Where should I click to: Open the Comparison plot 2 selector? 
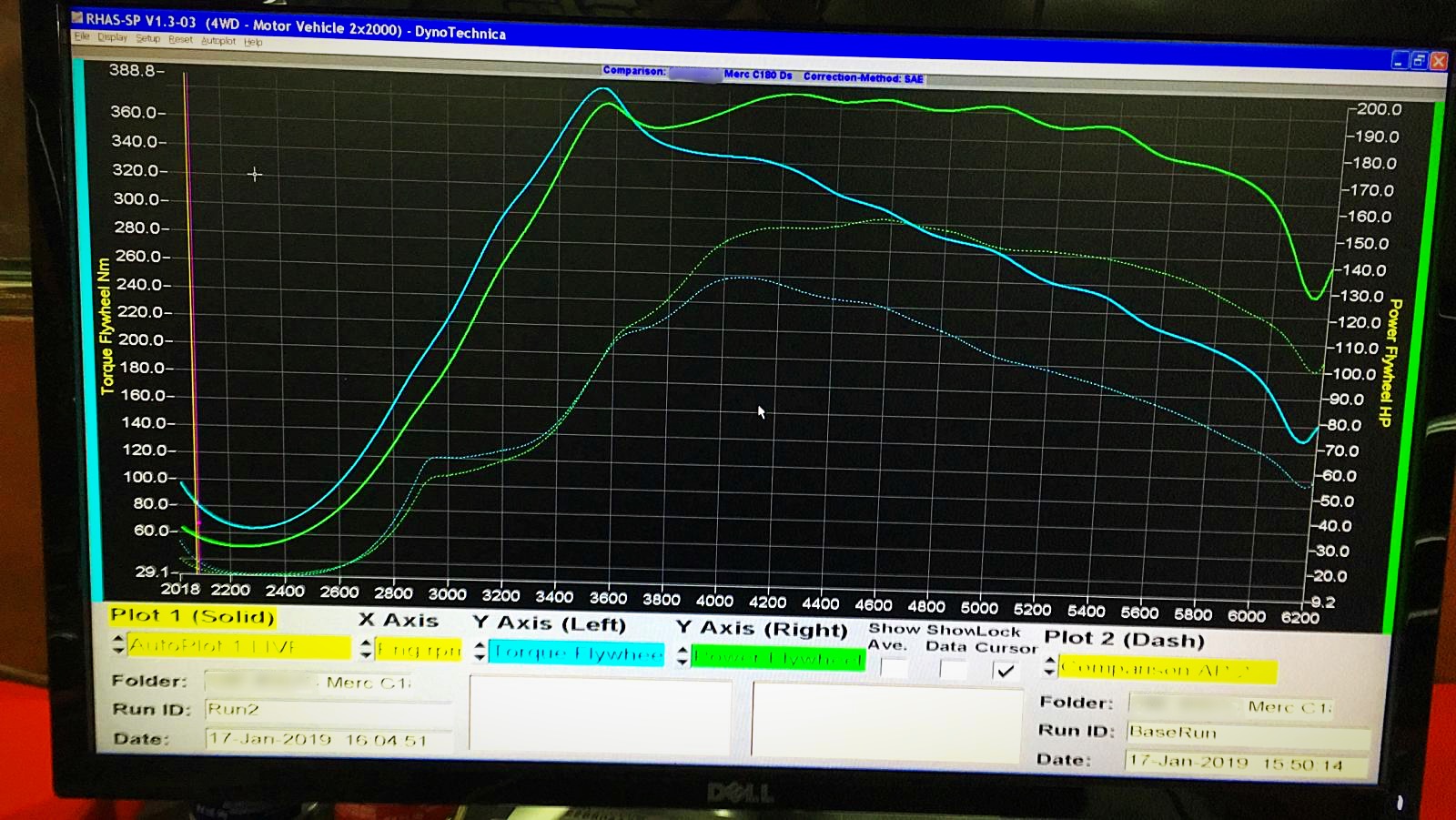tap(1168, 670)
